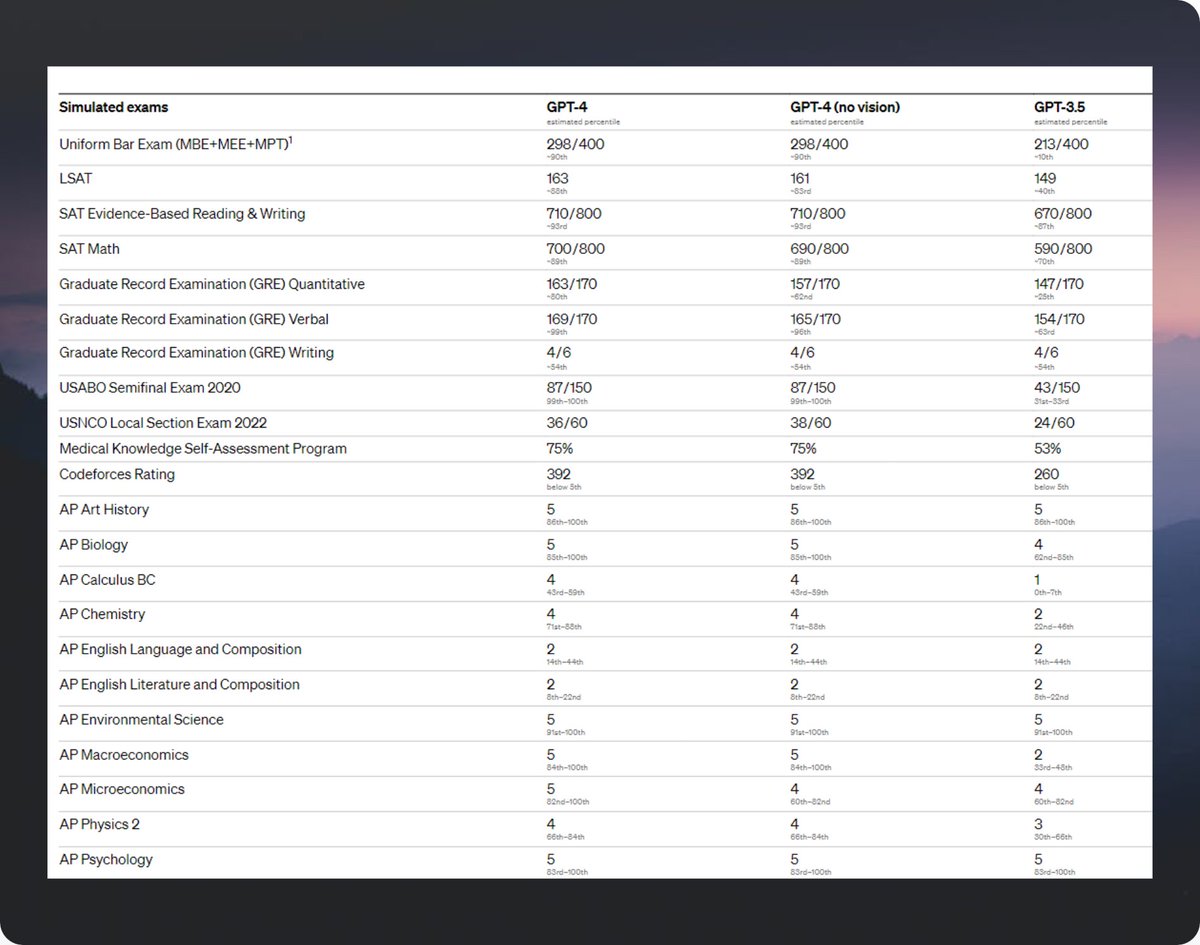Select the "670/800" SAT Reading score

tap(1063, 214)
